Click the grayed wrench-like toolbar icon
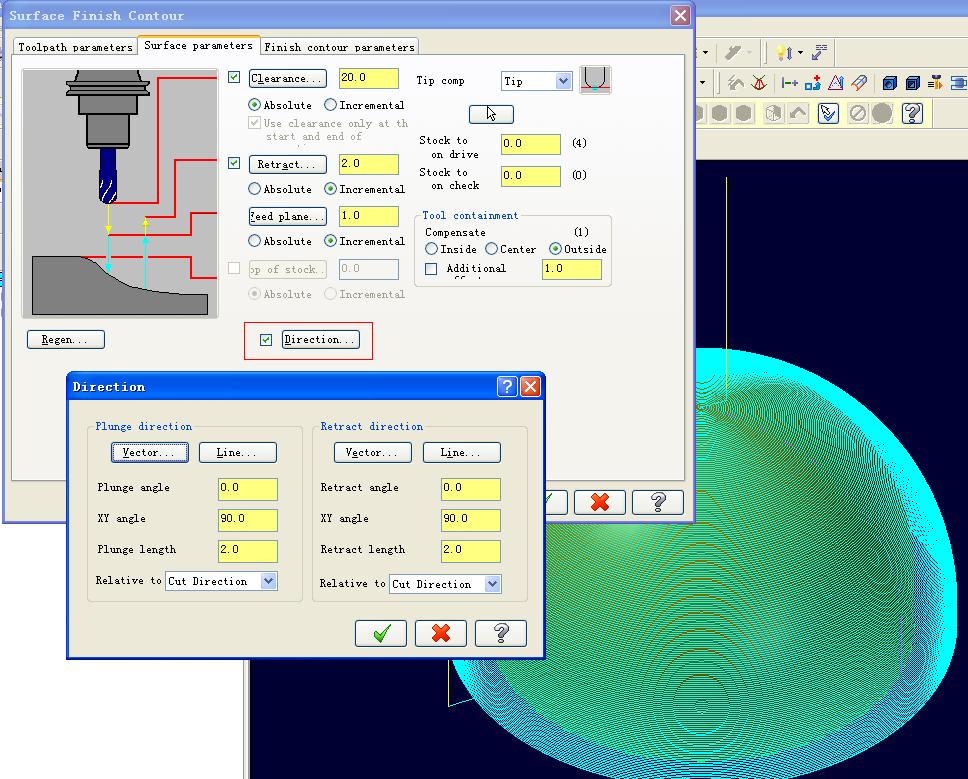Viewport: 968px width, 779px height. [733, 52]
